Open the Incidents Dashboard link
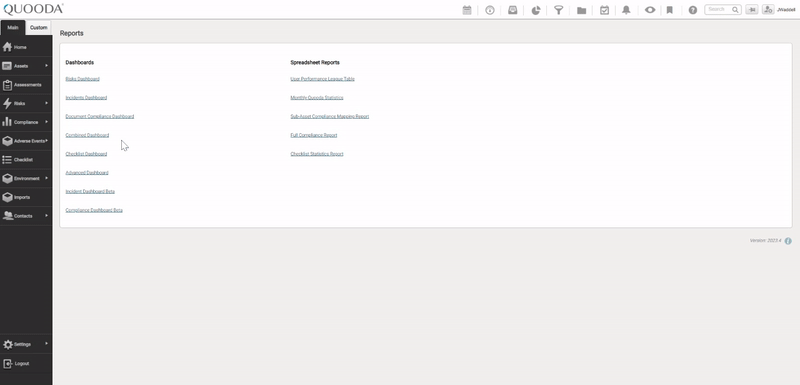 point(86,98)
